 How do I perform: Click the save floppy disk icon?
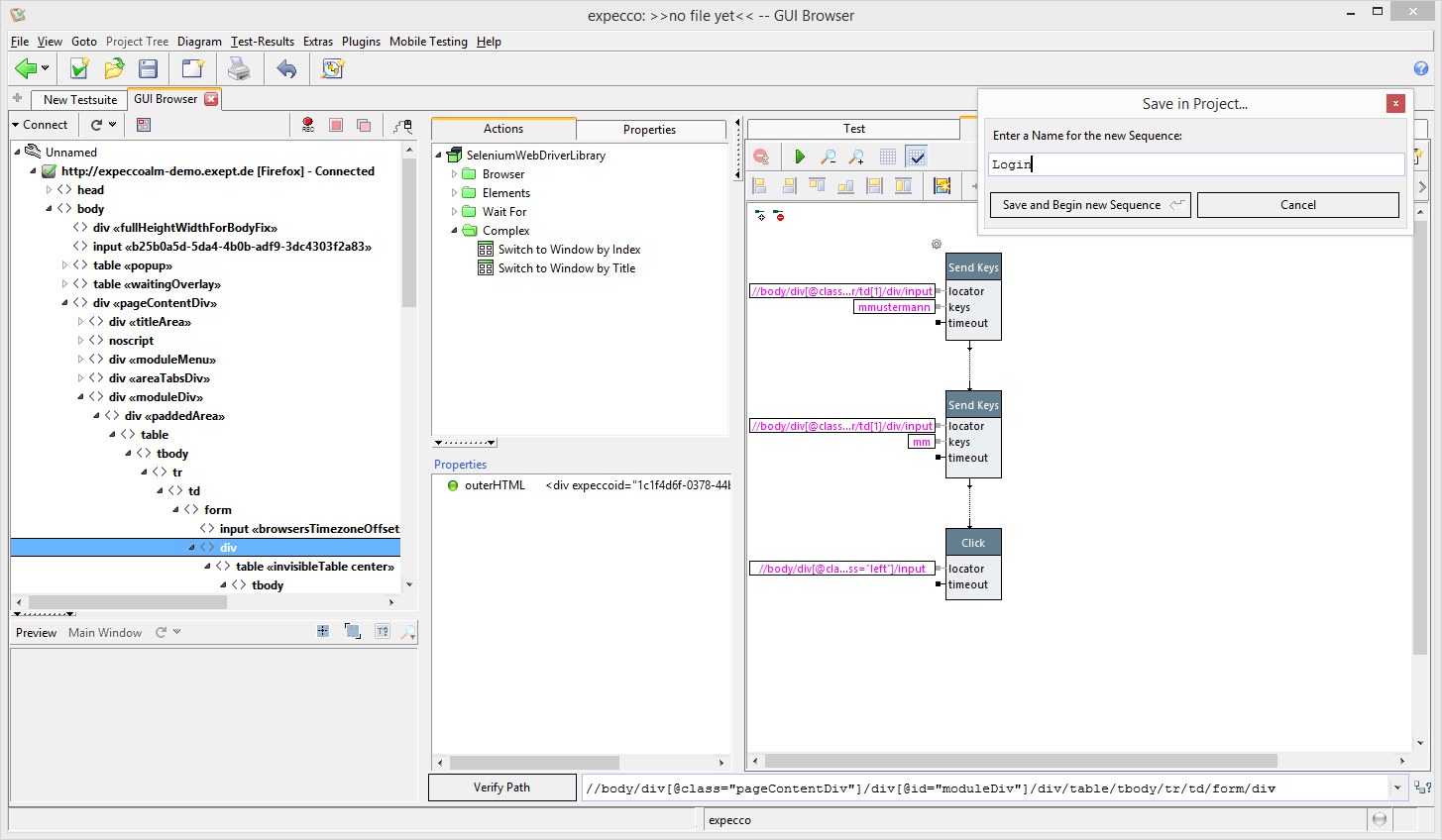click(148, 68)
